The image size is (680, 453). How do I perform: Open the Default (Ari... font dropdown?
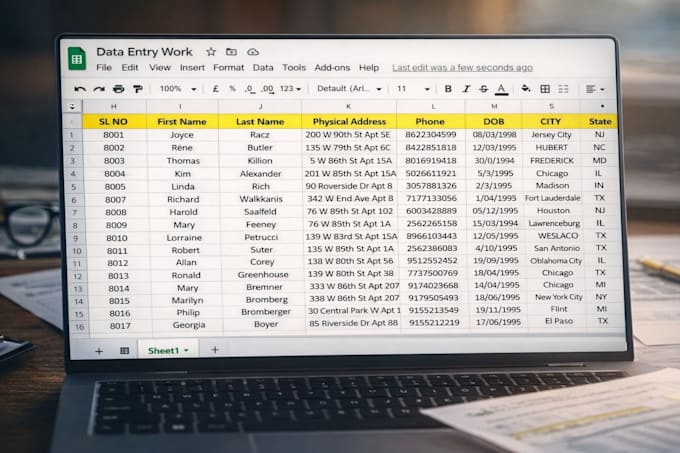pos(349,89)
